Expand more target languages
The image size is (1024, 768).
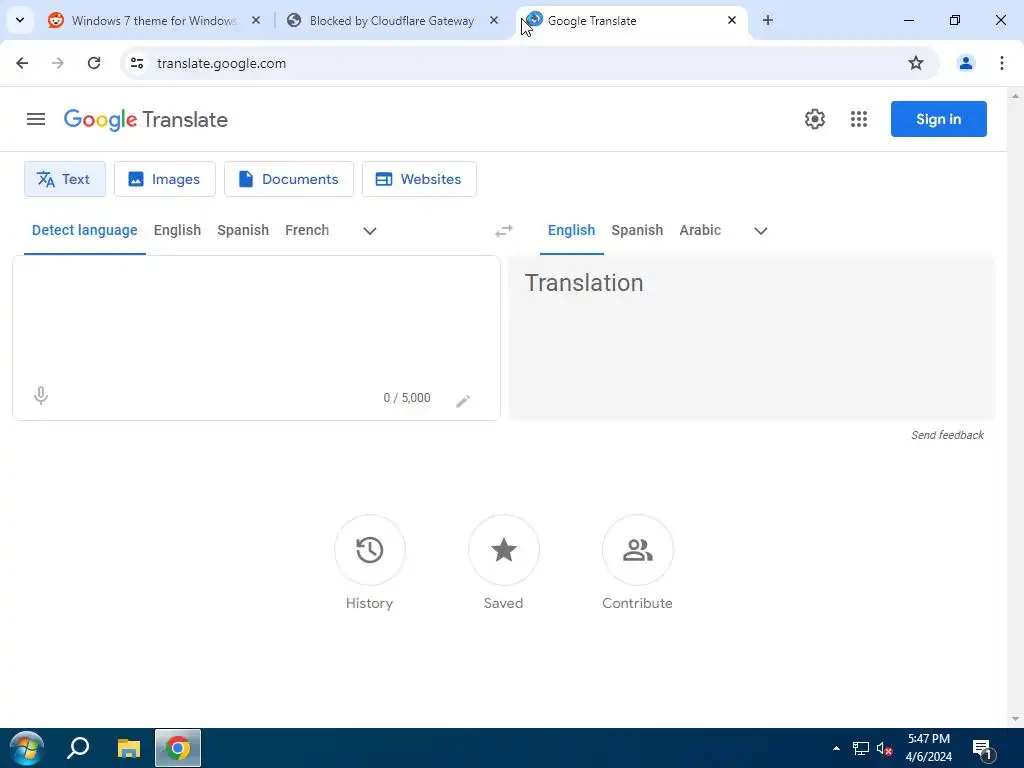[x=761, y=231]
